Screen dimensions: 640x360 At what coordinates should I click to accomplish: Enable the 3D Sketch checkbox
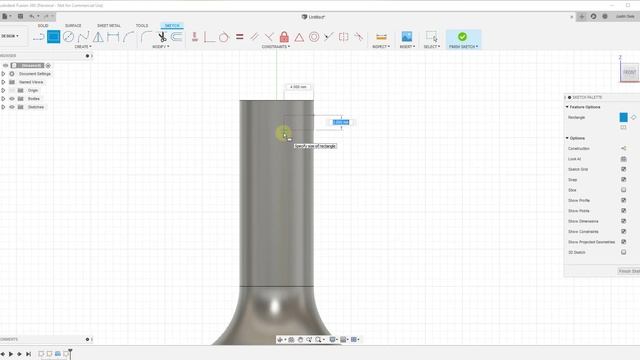point(623,252)
